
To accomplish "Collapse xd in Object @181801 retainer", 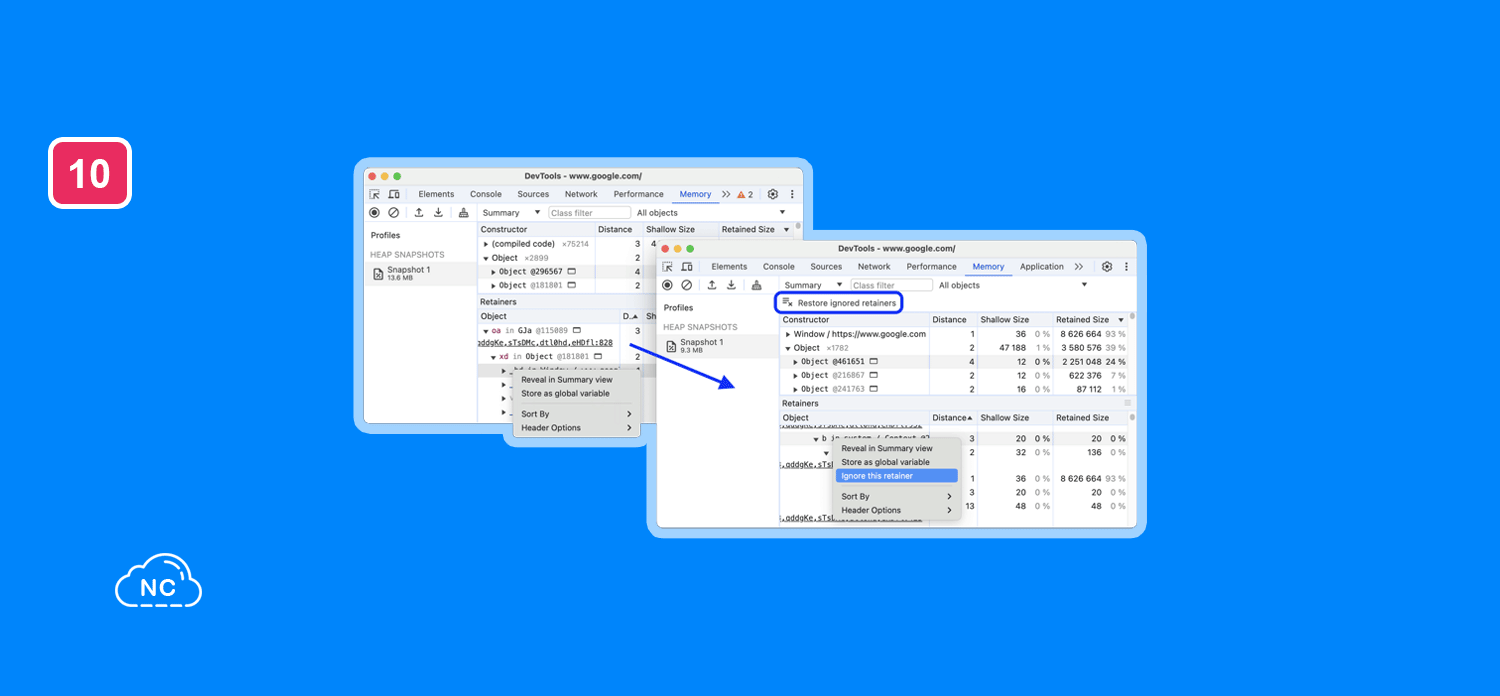I will pos(494,357).
